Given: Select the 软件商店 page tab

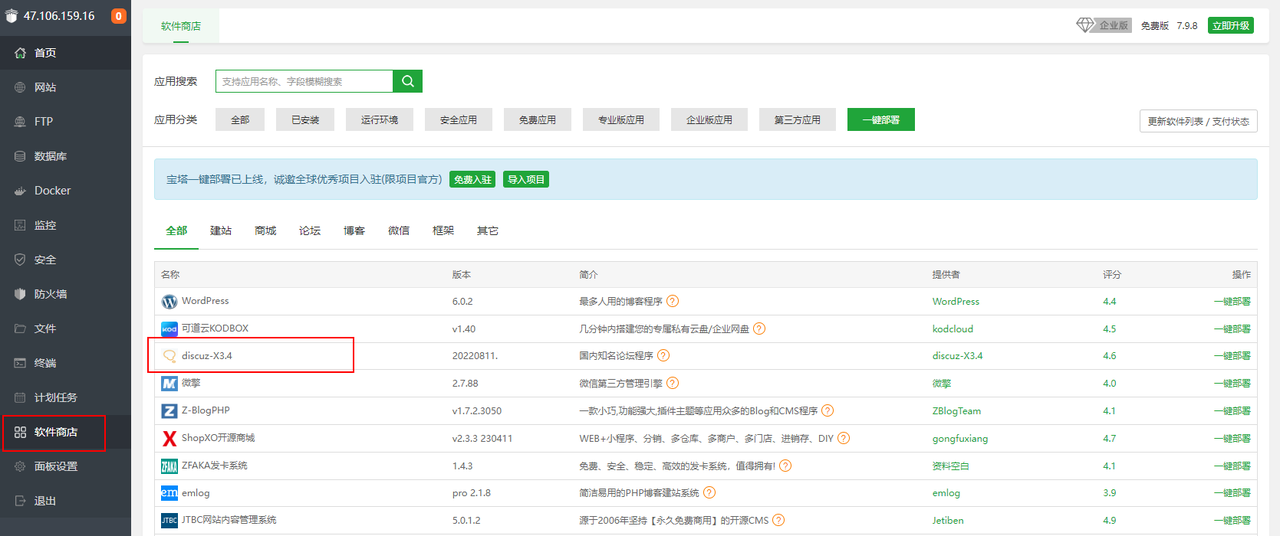Looking at the screenshot, I should click(x=181, y=26).
